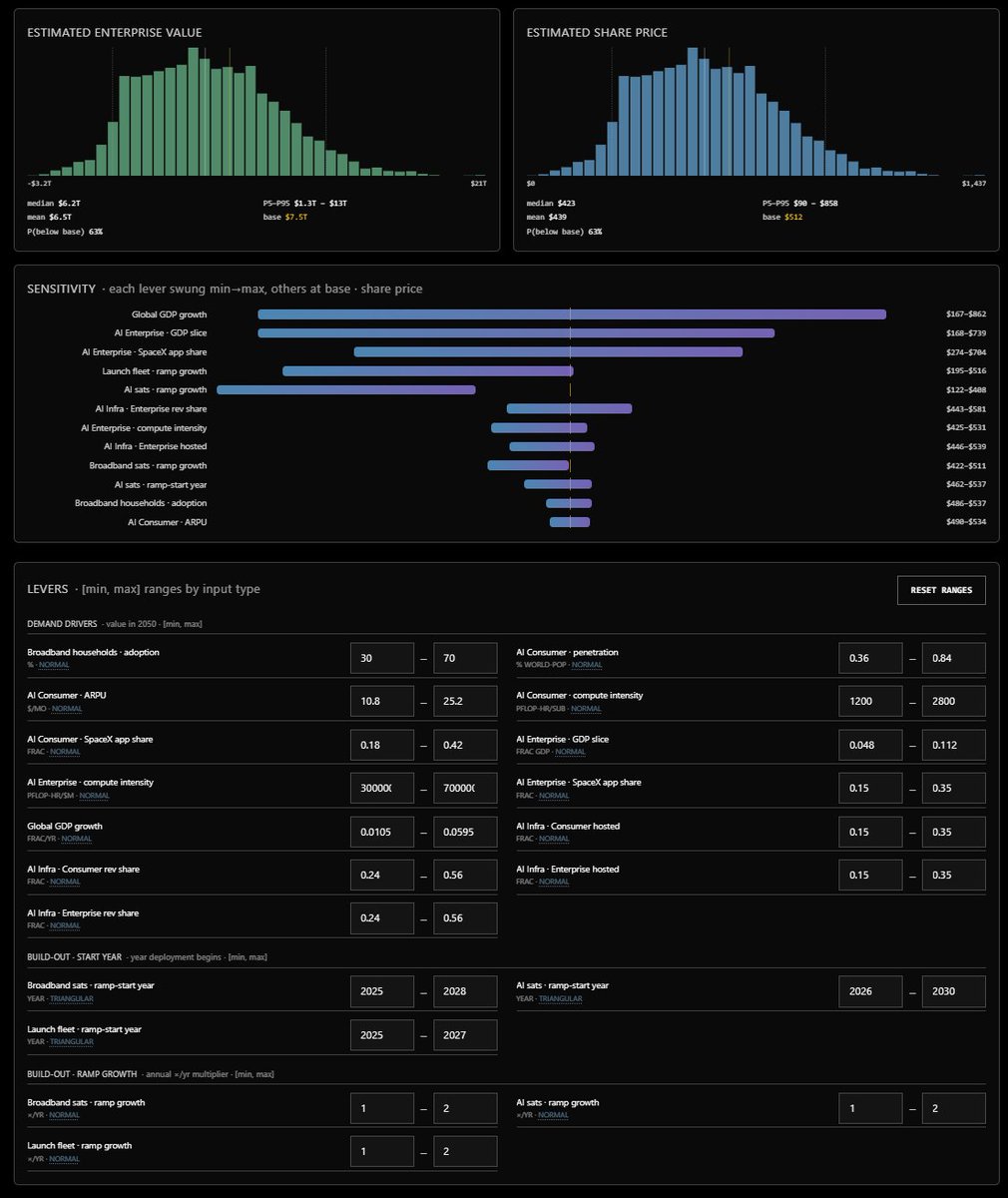This screenshot has height=1198, width=1008.
Task: Edit Launch fleet ramp-start year max 2027
Action: pyautogui.click(x=465, y=1035)
